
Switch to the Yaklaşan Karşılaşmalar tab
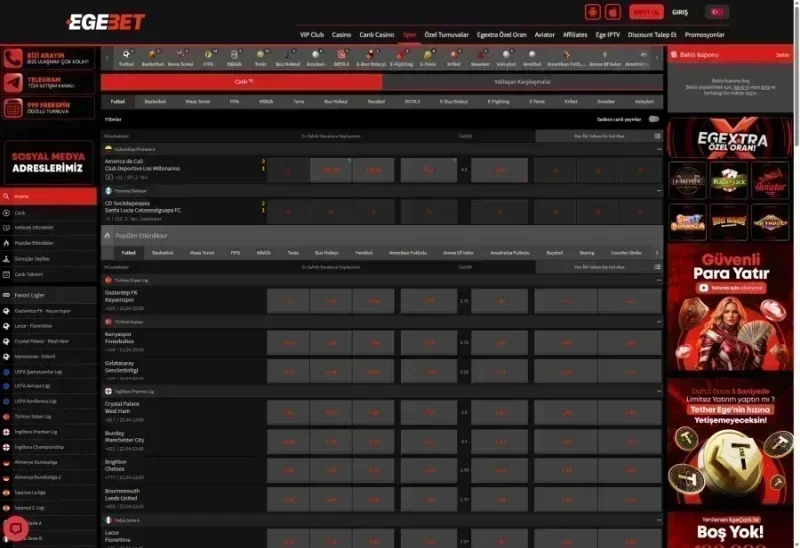522,82
